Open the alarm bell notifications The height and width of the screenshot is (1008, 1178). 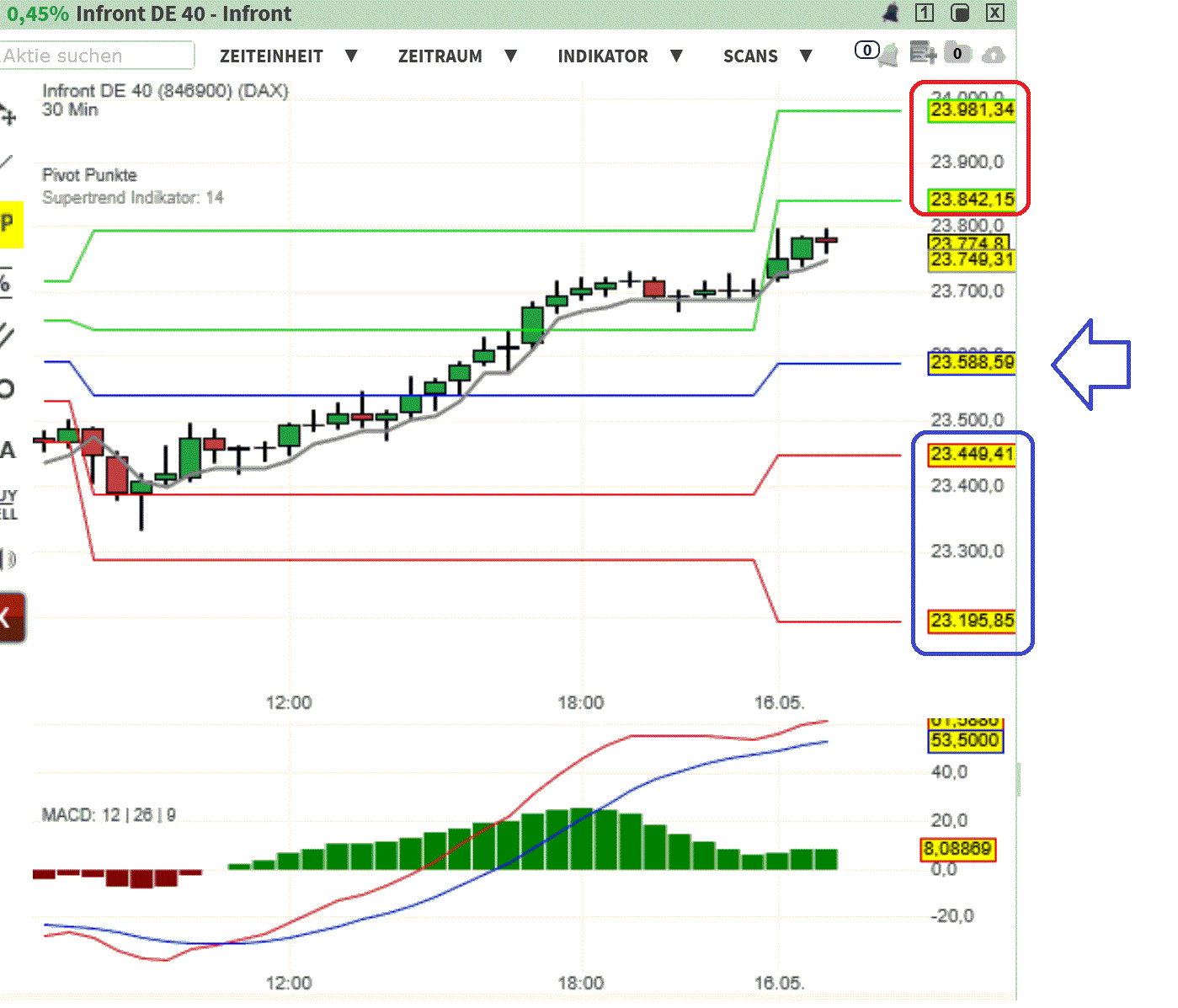coord(888,56)
